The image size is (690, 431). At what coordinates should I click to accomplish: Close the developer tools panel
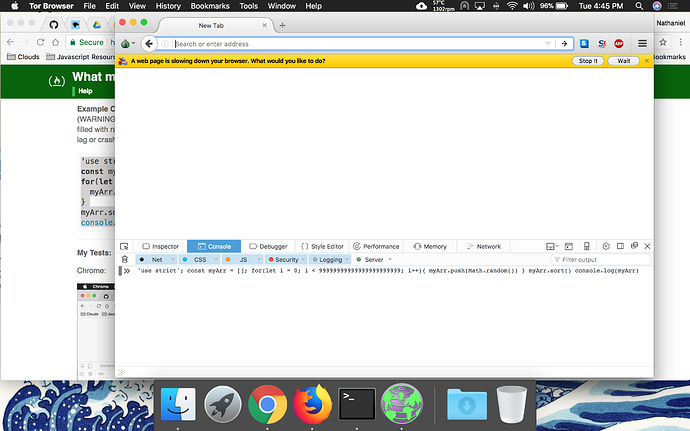(x=647, y=246)
